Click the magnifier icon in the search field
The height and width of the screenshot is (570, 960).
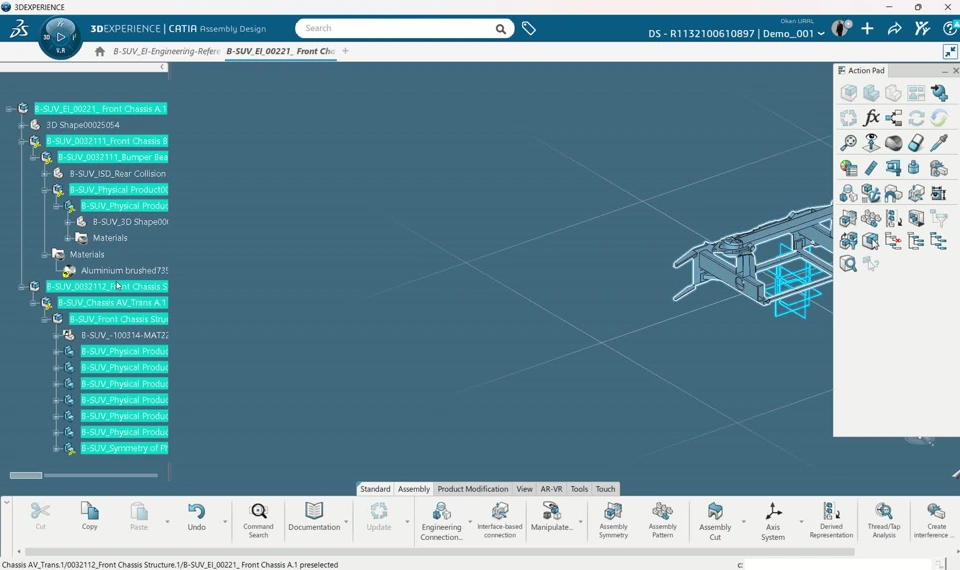[501, 29]
